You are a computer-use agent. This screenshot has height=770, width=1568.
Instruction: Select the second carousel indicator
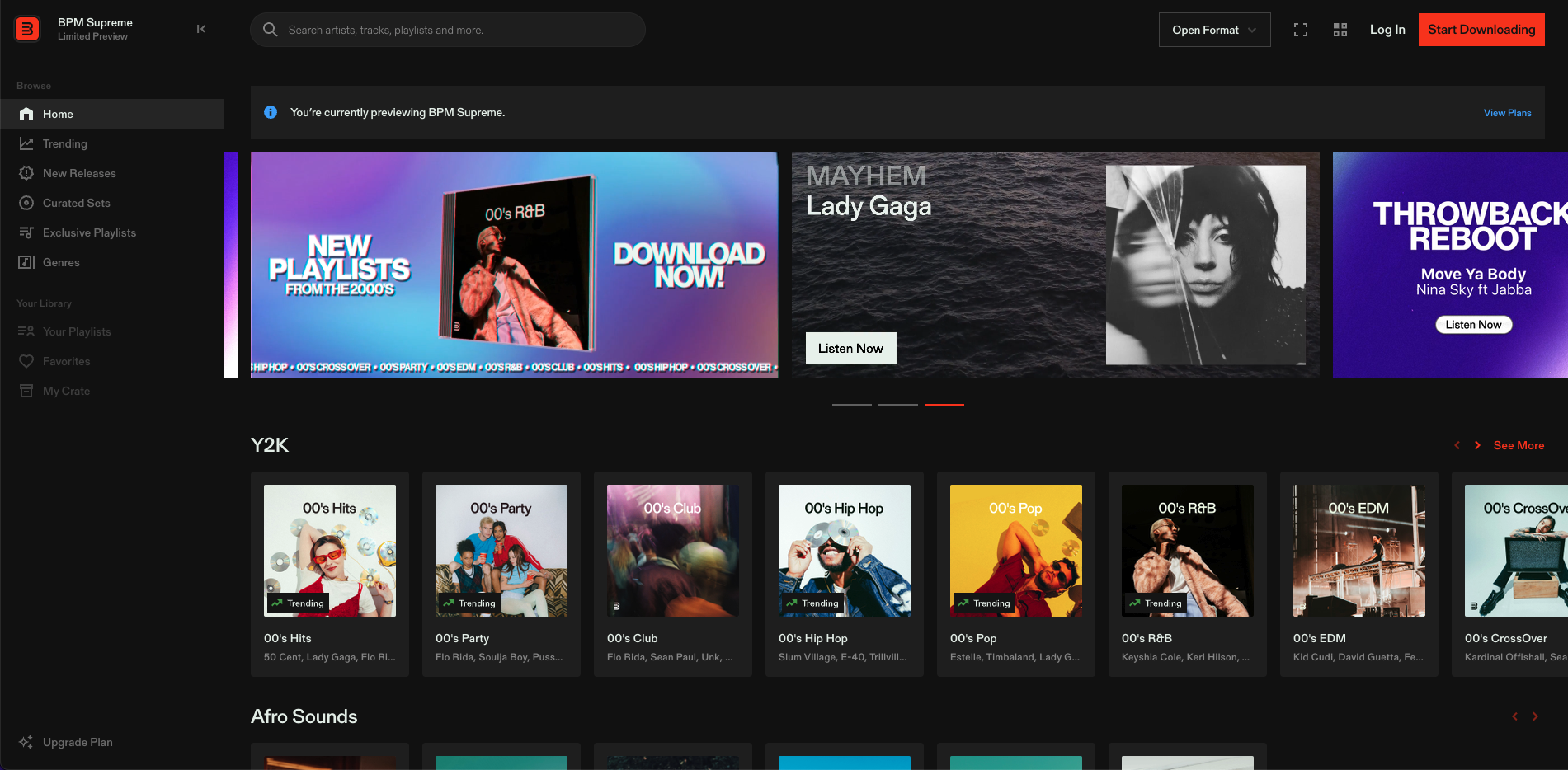point(898,405)
